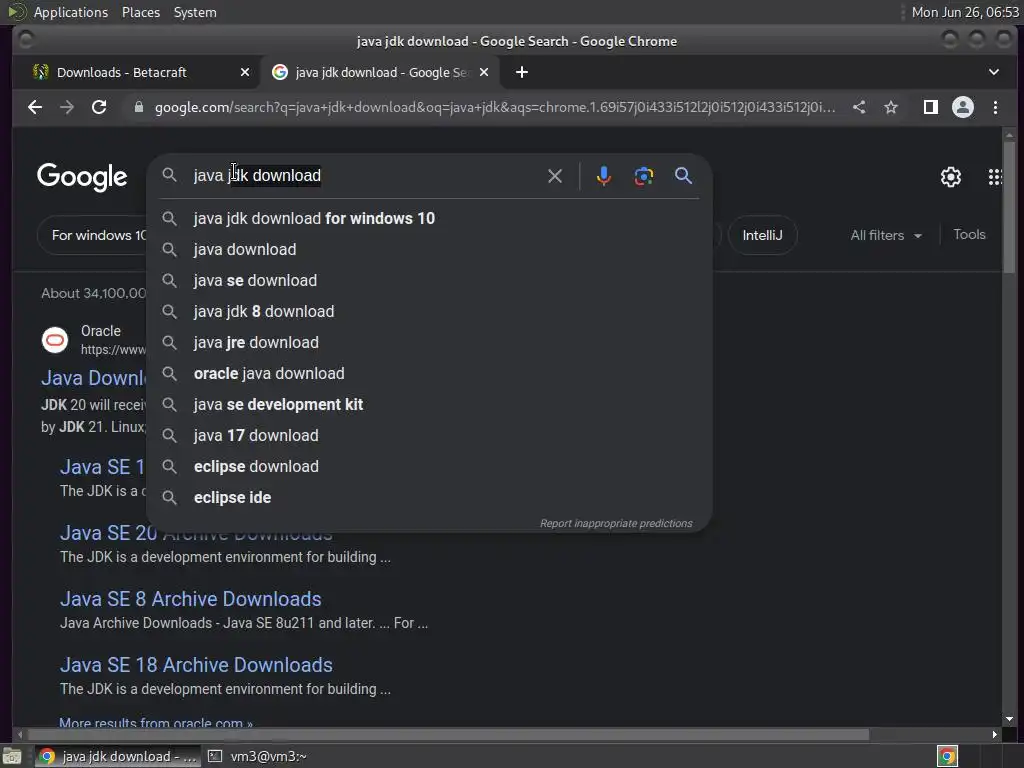Open Google quick settings gear

coord(950,177)
